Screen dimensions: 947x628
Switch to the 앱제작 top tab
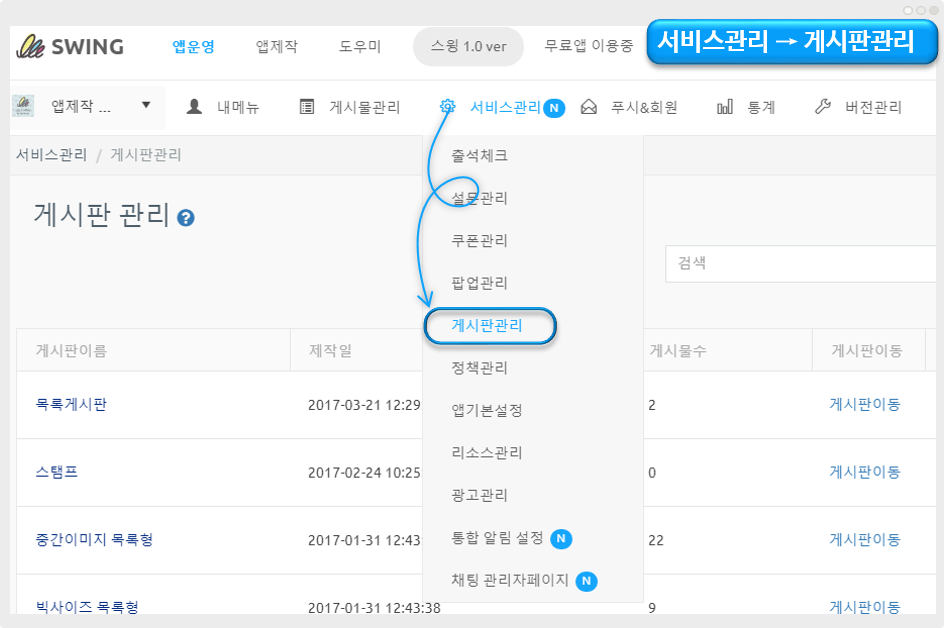tap(277, 46)
